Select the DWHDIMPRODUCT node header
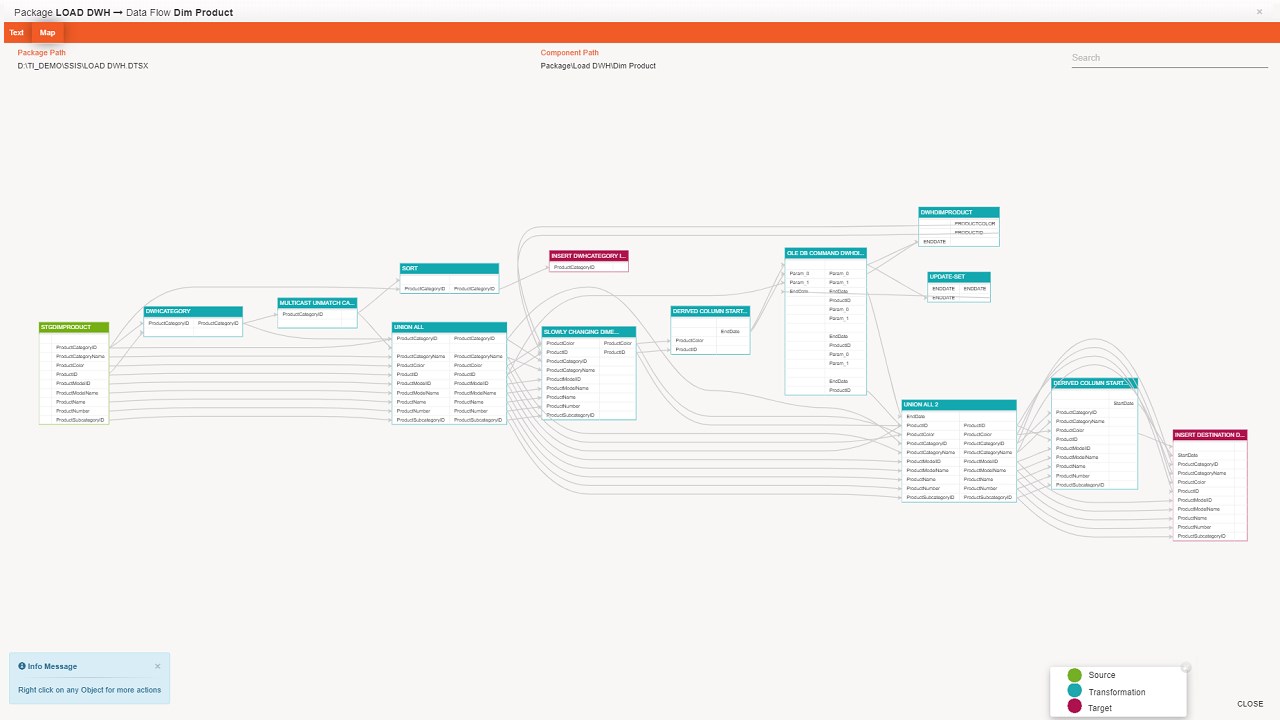This screenshot has height=720, width=1280. click(959, 212)
